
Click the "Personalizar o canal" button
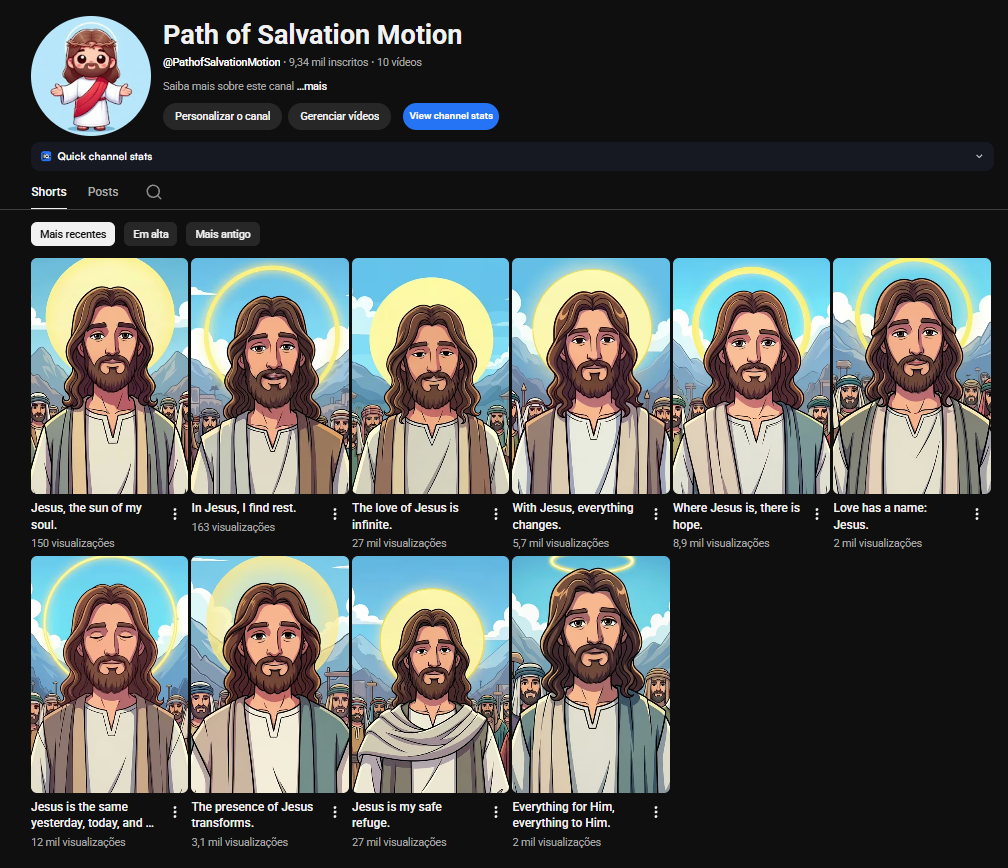coord(222,116)
